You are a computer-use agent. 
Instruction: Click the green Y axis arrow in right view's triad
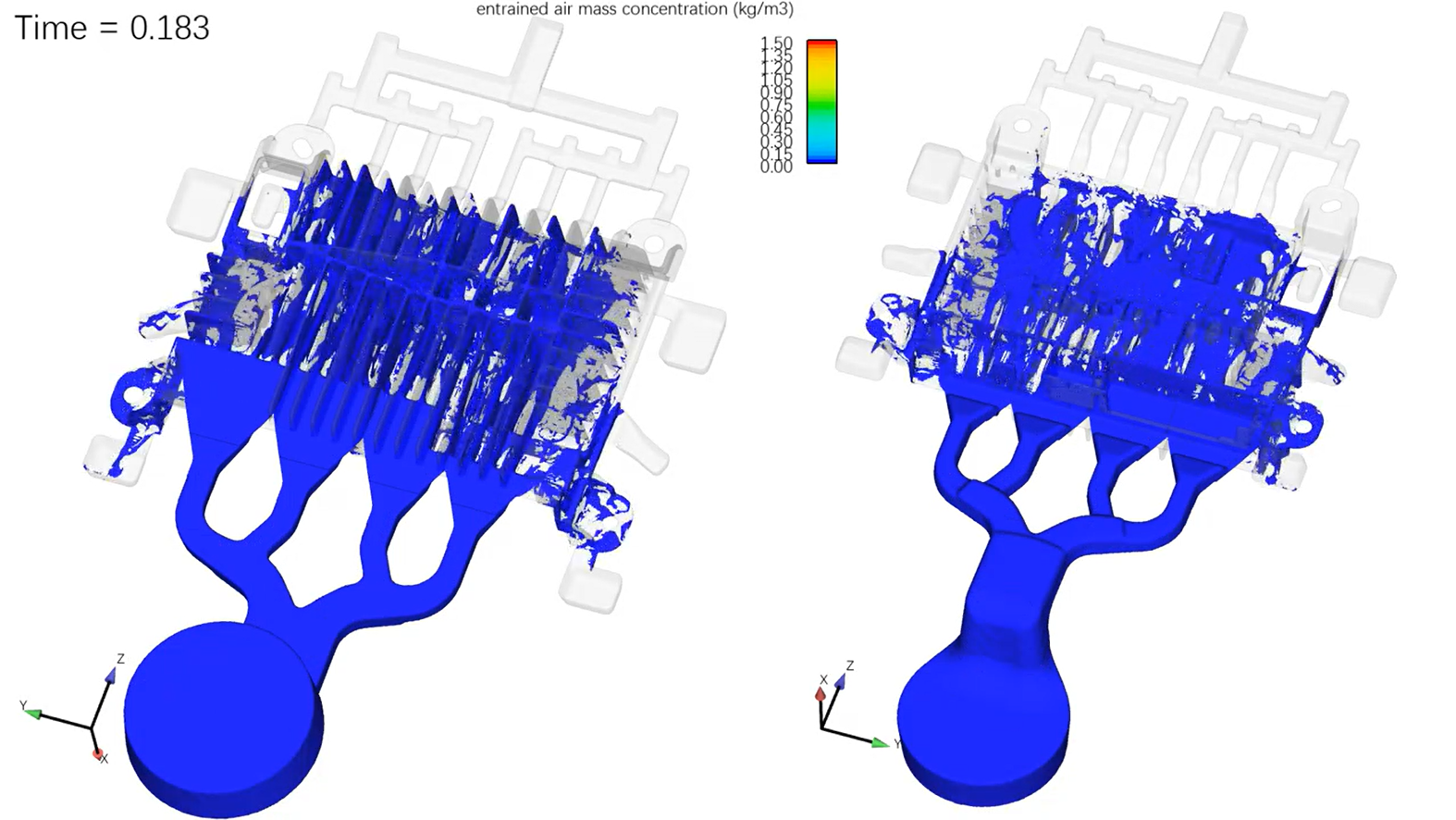point(880,742)
